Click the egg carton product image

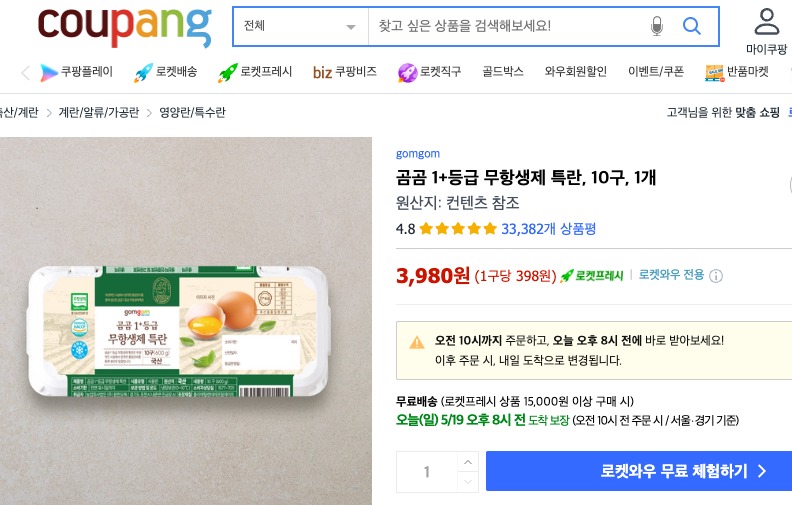coord(186,330)
